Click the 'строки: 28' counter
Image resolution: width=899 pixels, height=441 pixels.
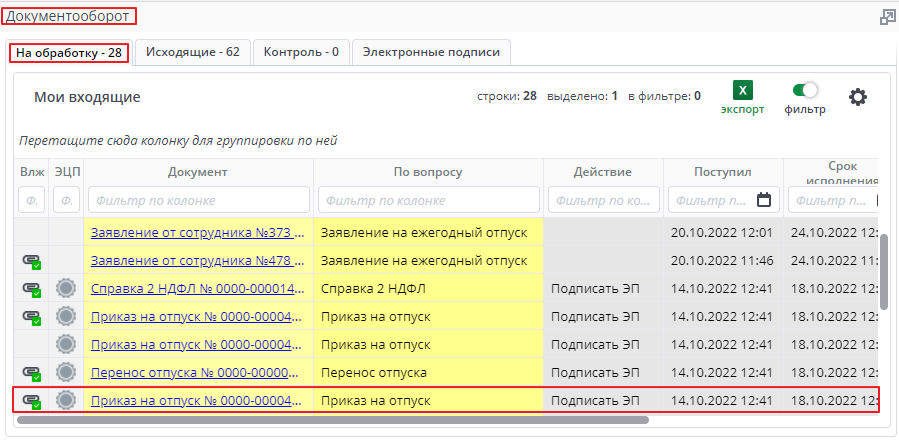coord(507,96)
